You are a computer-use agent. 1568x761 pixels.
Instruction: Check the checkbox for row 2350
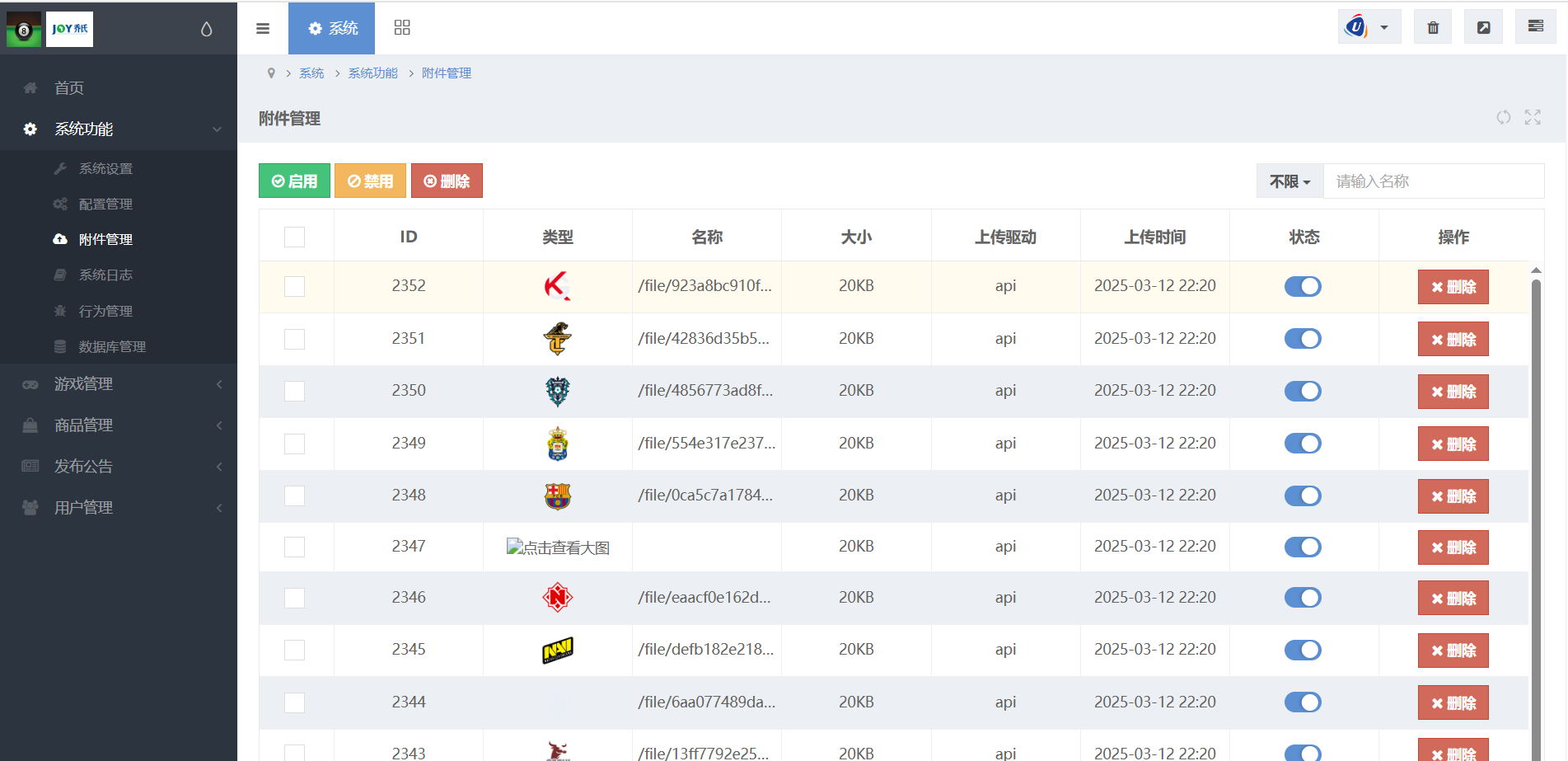click(294, 391)
